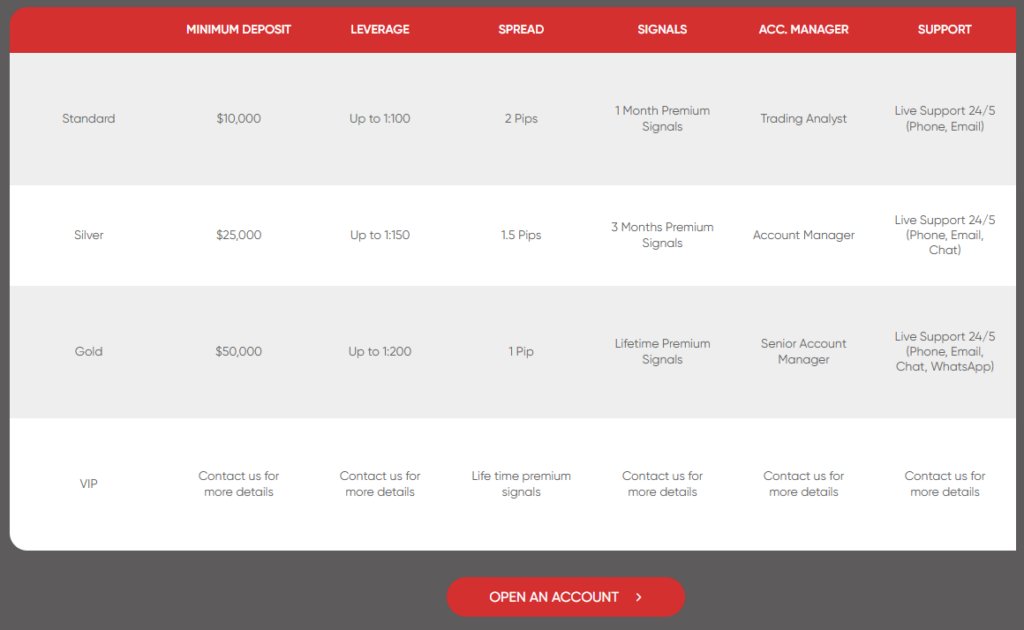Click the 1 Pip spread cell
Screen dimensions: 1024x630
point(521,351)
